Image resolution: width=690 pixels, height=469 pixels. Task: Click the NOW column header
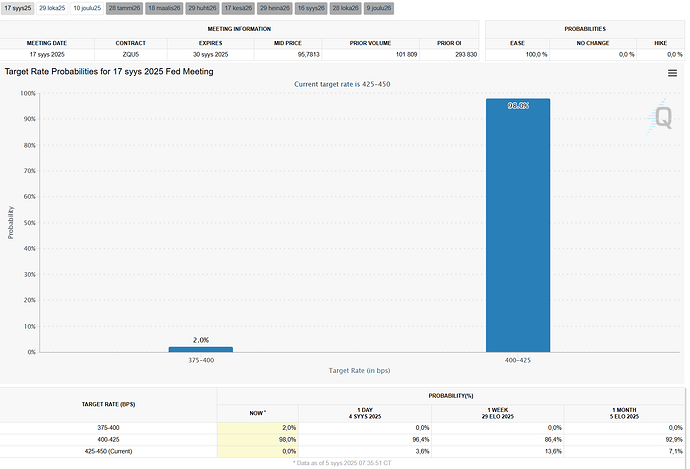[x=257, y=412]
